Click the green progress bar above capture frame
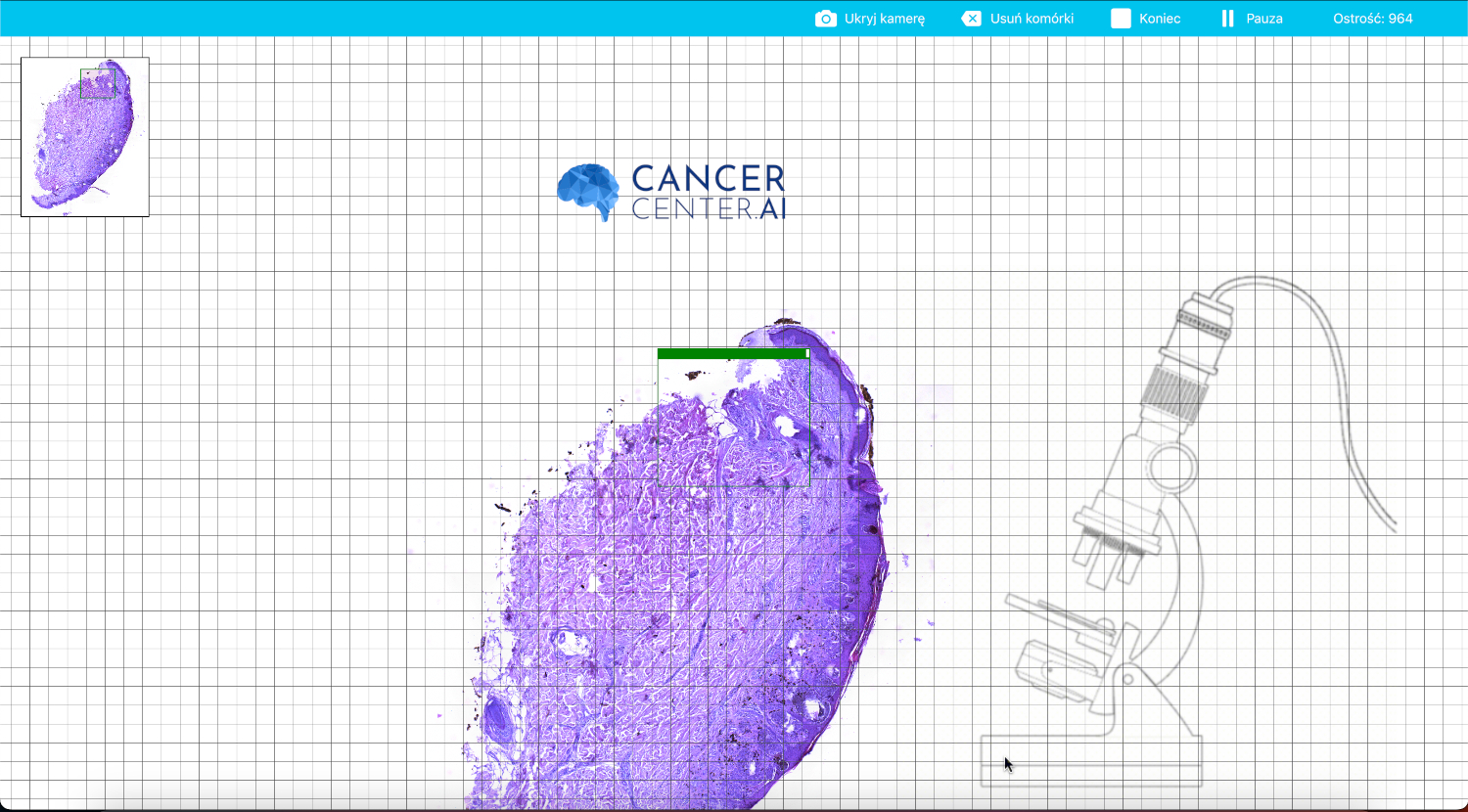The width and height of the screenshot is (1468, 812). pyautogui.click(x=729, y=353)
